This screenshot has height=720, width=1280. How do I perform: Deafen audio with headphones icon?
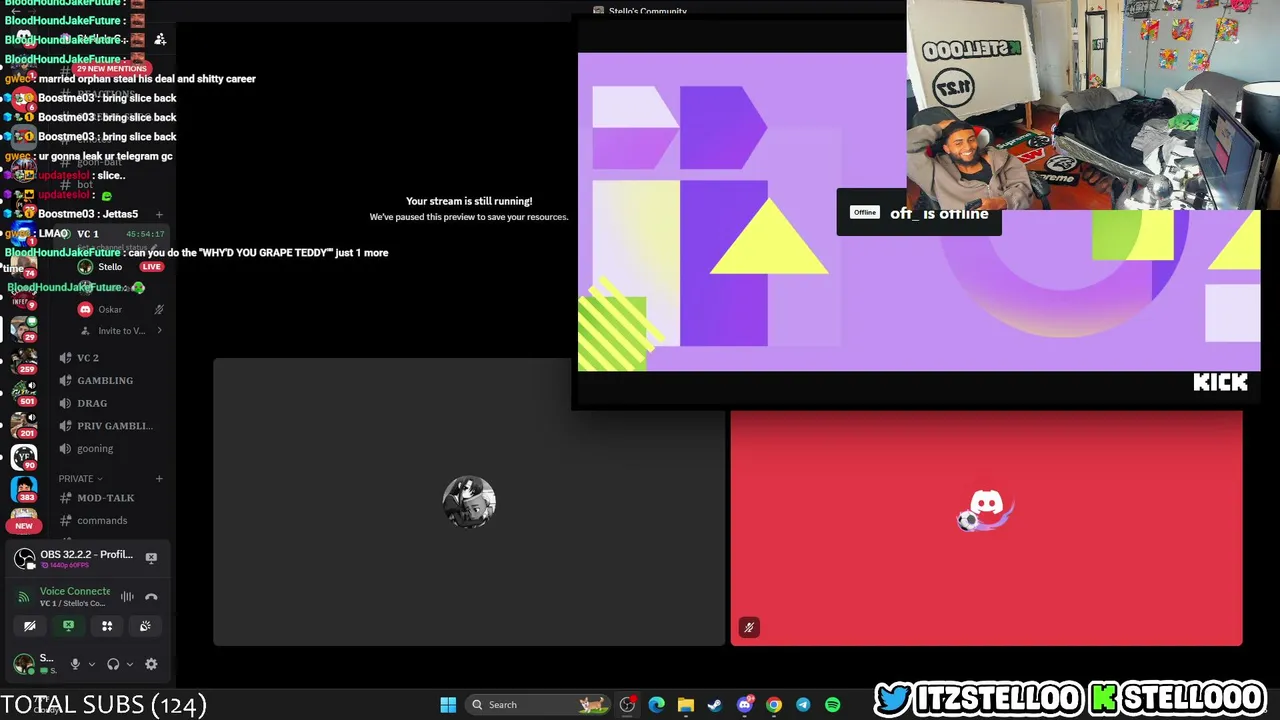113,664
